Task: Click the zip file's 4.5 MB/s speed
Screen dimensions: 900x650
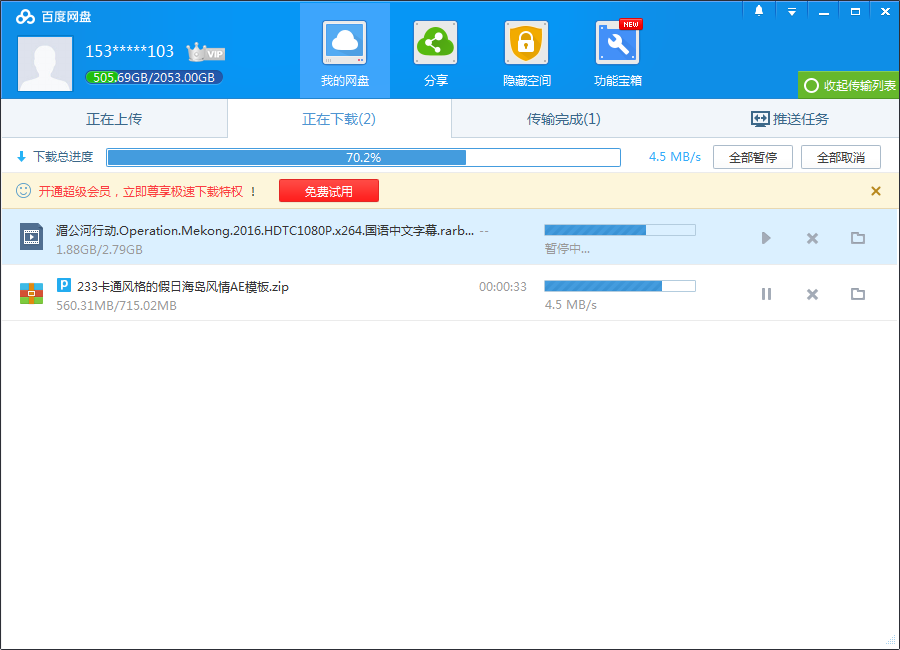Action: click(x=571, y=305)
